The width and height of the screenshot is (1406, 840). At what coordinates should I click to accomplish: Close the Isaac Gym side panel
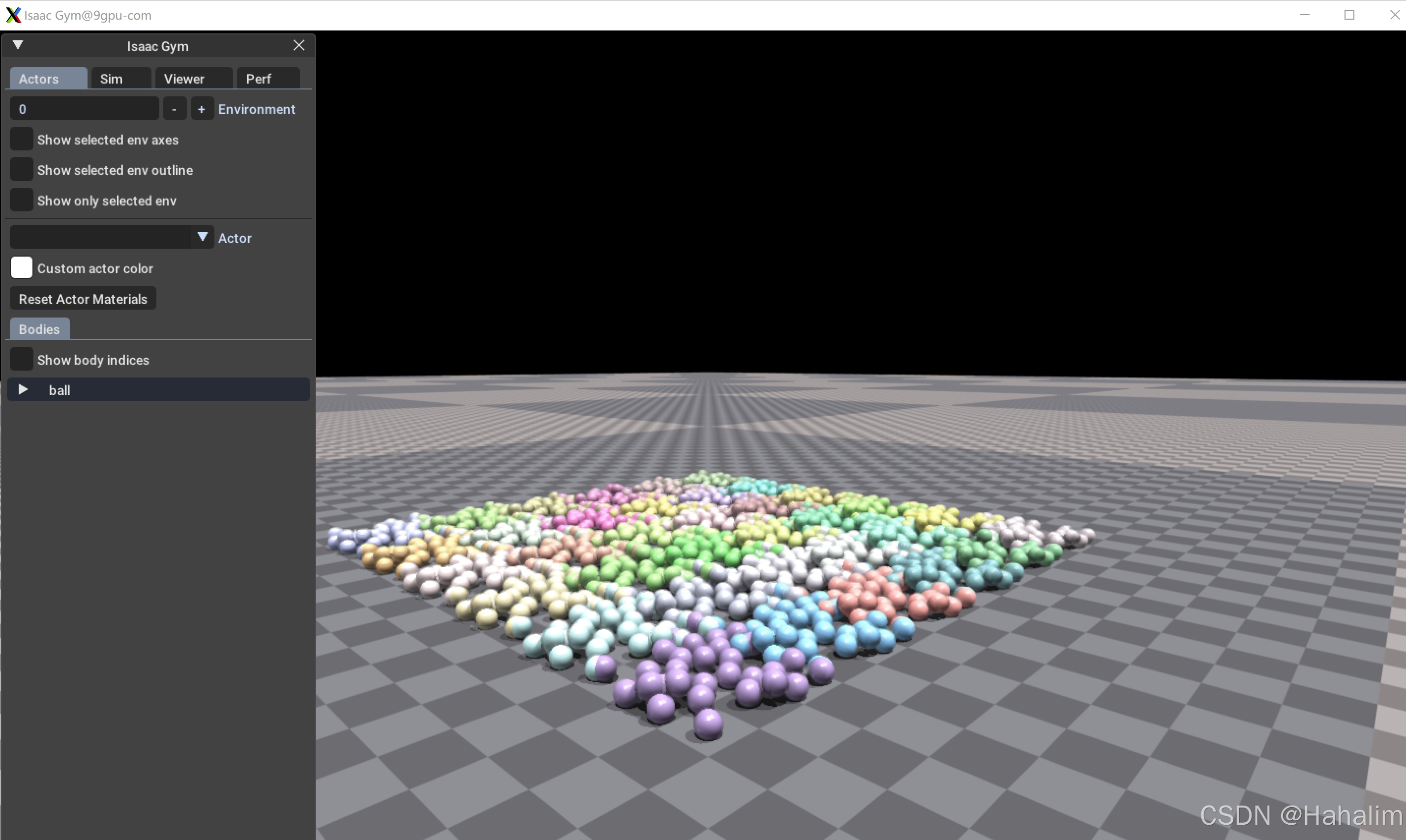299,46
